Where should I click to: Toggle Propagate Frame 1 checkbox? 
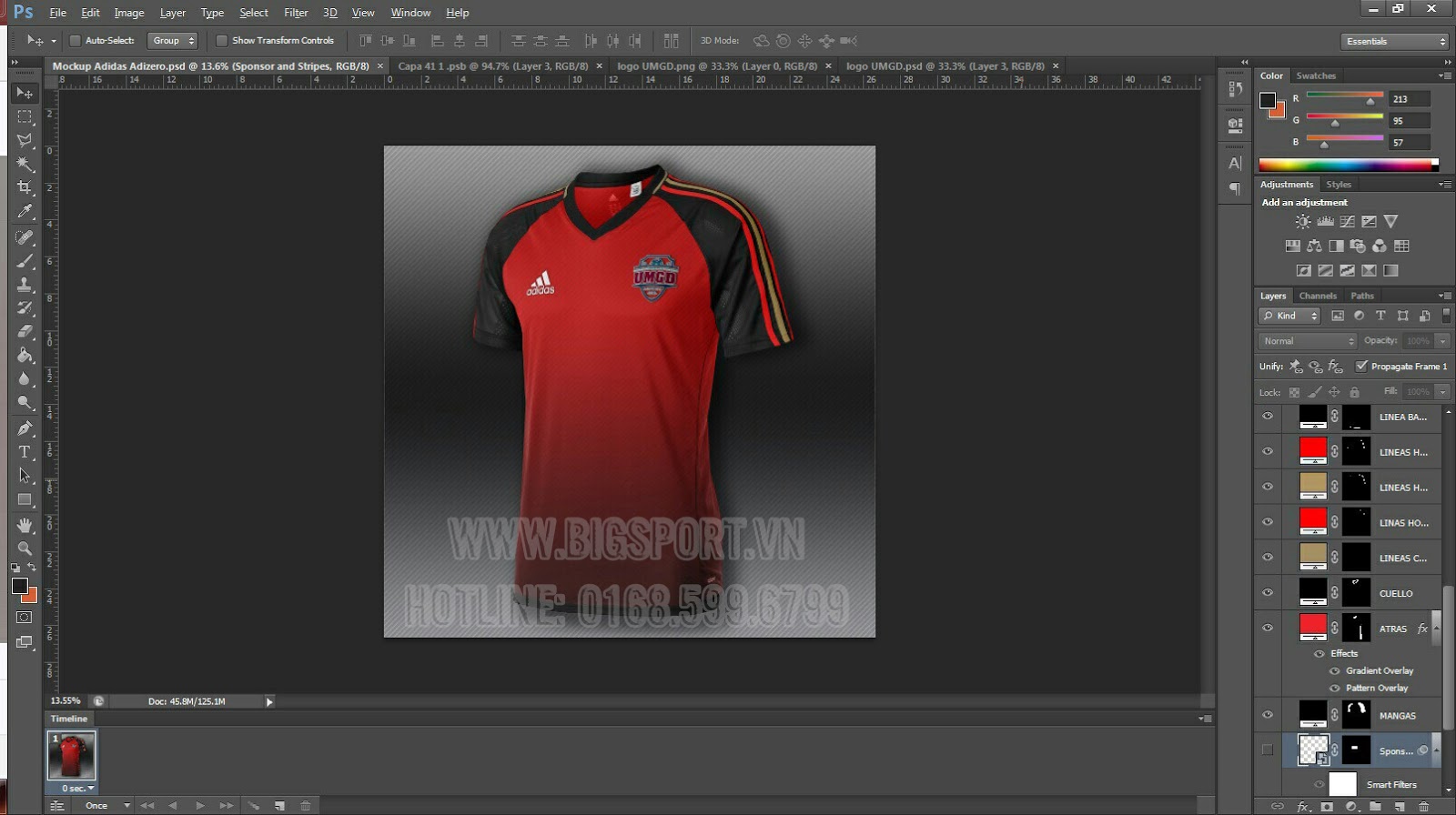(1361, 366)
